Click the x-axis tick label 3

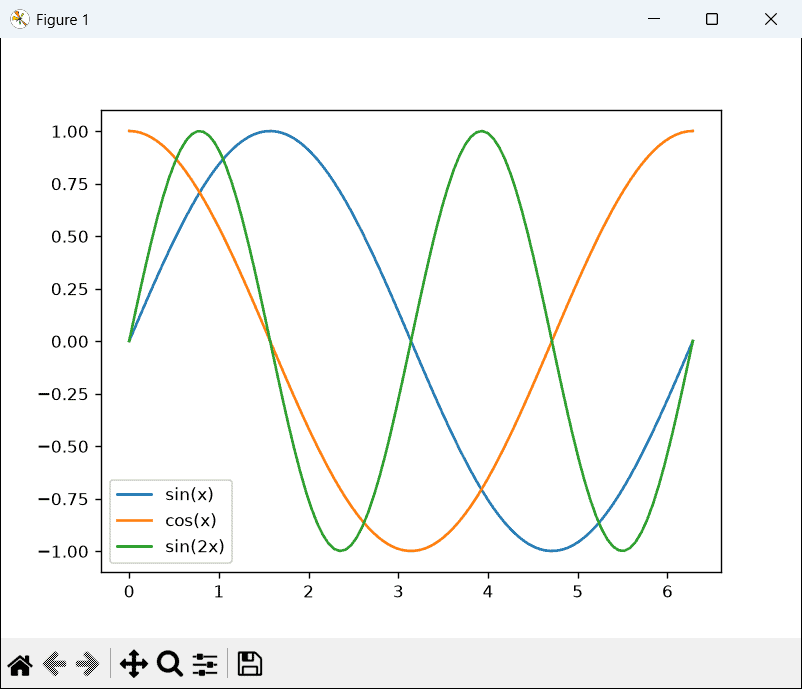click(398, 592)
